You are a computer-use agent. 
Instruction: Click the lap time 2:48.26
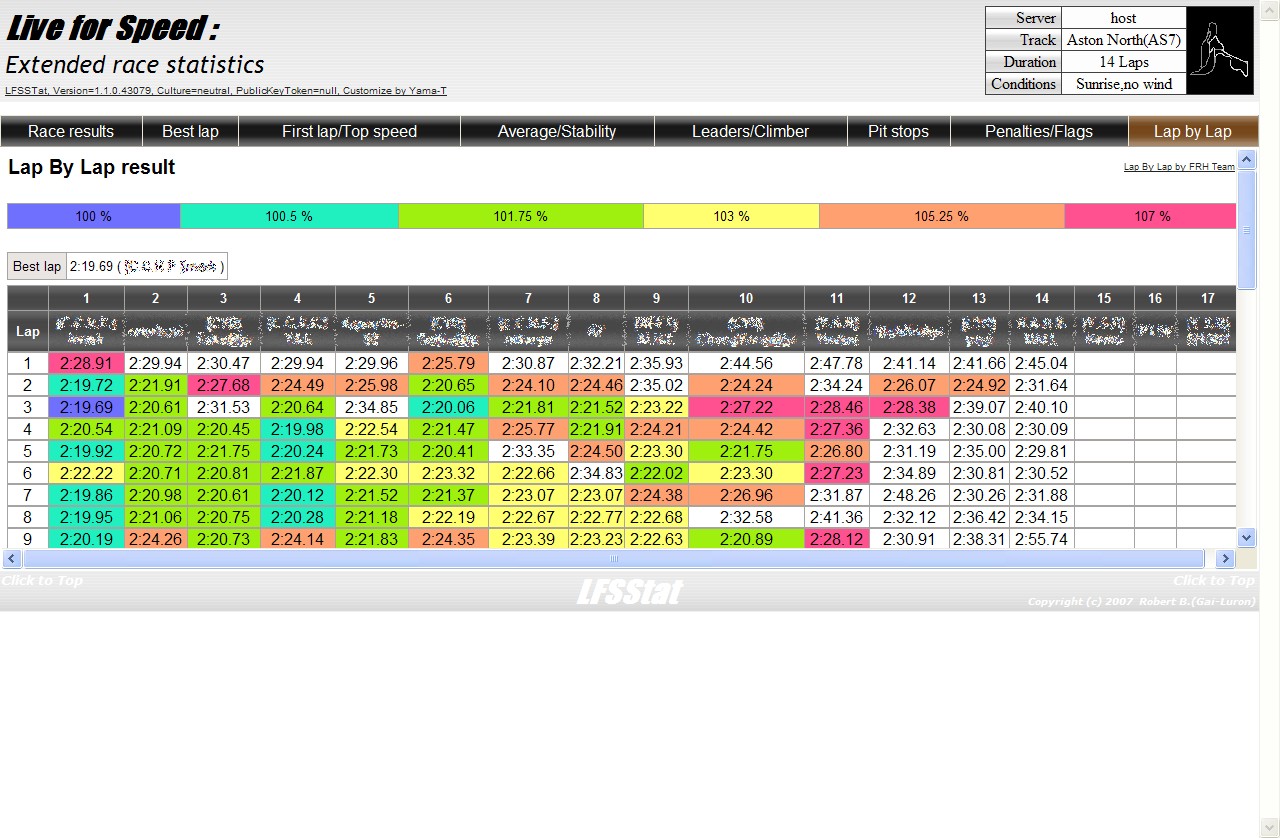[909, 495]
